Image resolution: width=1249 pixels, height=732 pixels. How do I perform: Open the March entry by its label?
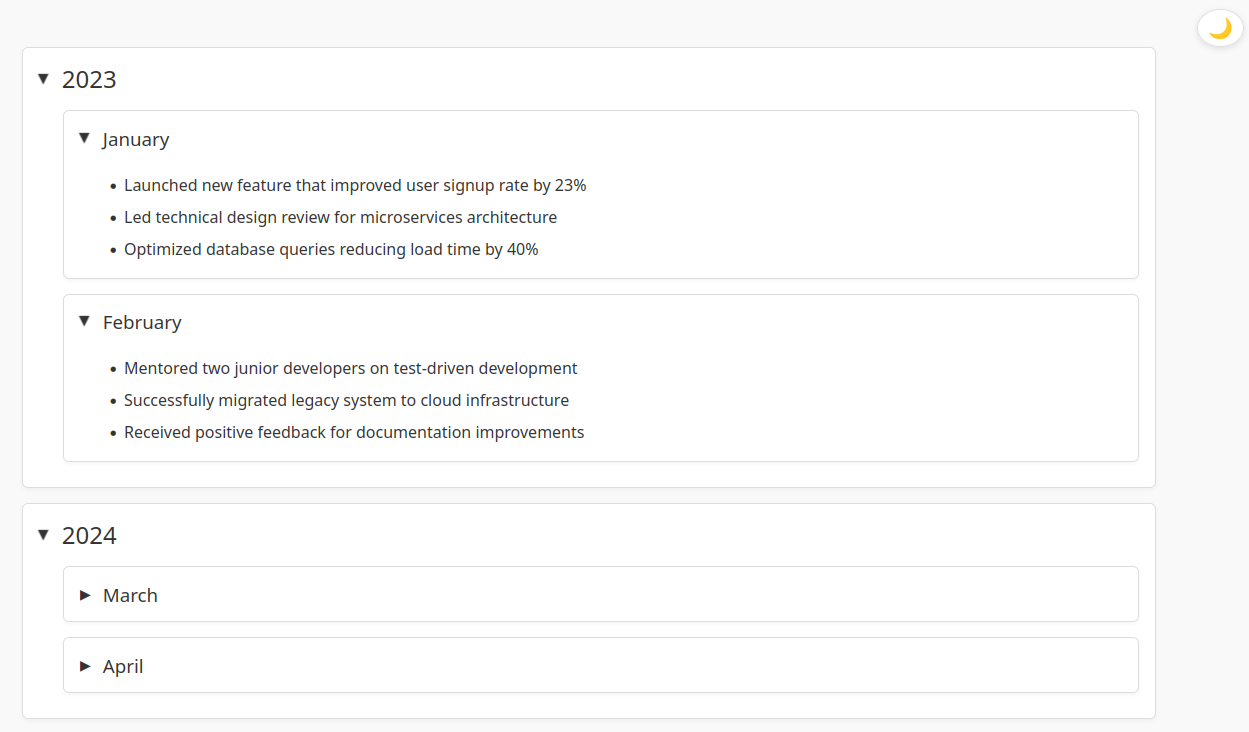130,596
